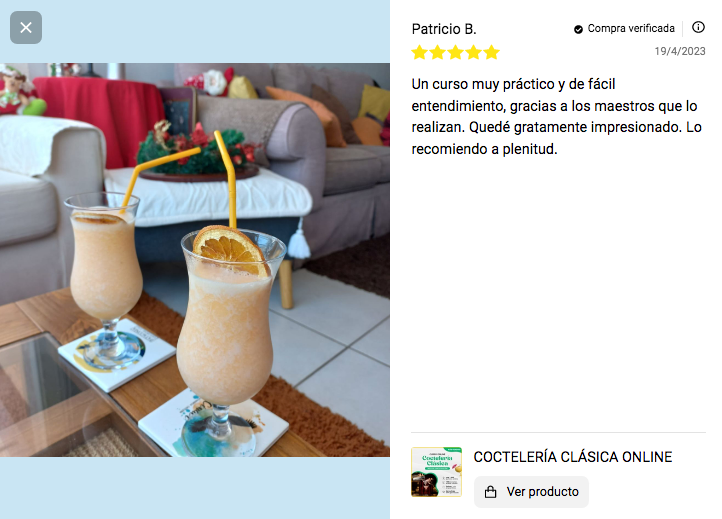Viewport: 722px width, 519px height.
Task: Click the first yellow rating star
Action: click(x=419, y=52)
